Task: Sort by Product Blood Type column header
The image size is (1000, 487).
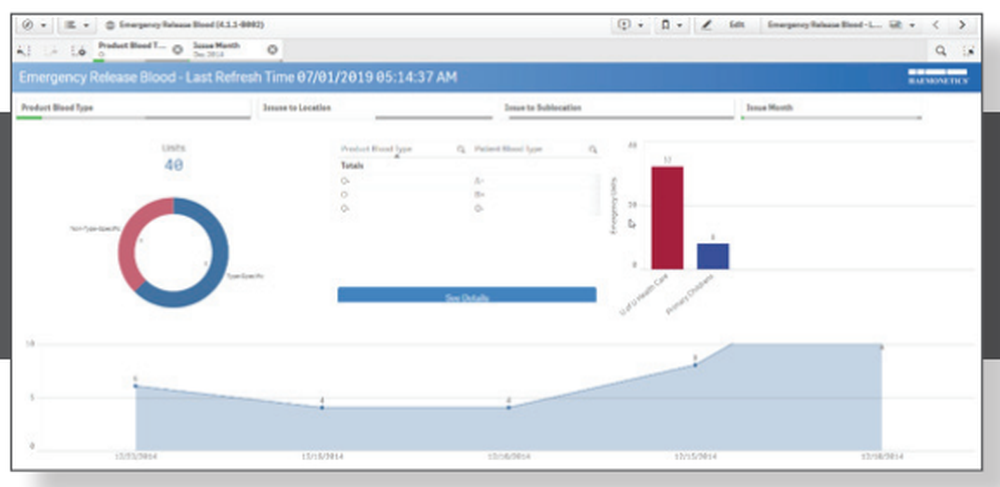Action: pos(376,149)
